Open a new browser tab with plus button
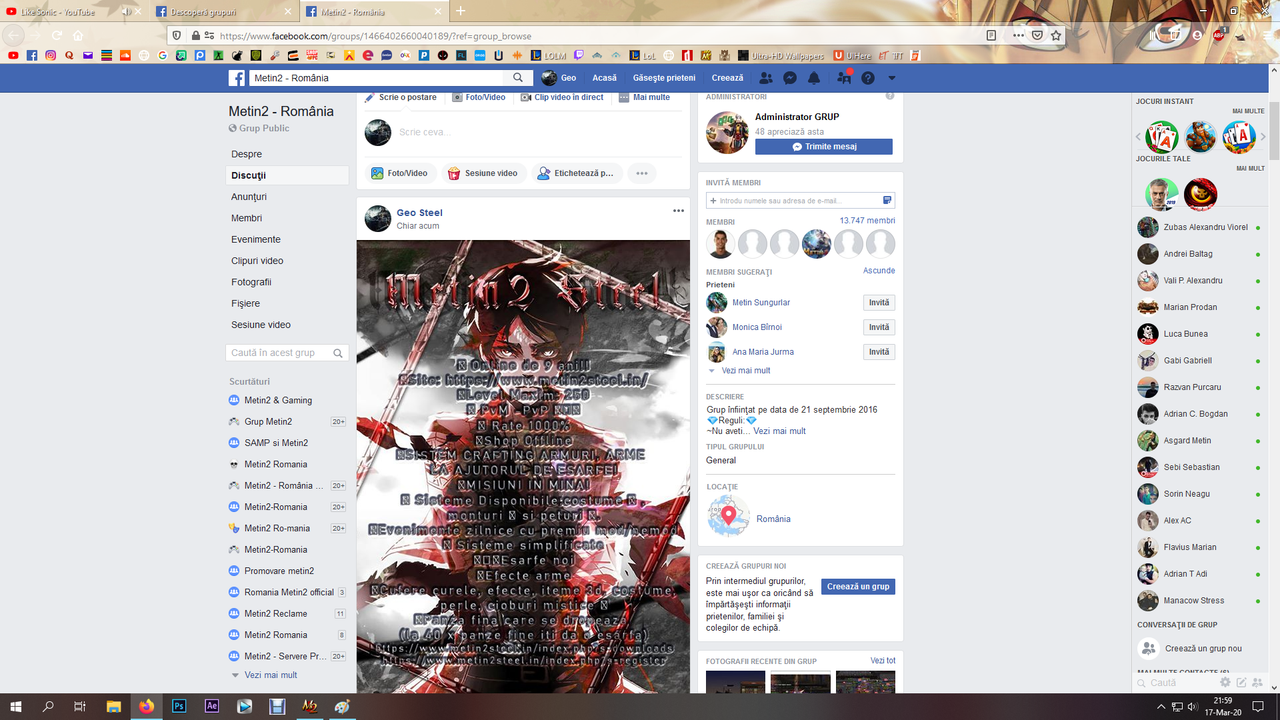This screenshot has width=1280, height=720. pos(460,11)
